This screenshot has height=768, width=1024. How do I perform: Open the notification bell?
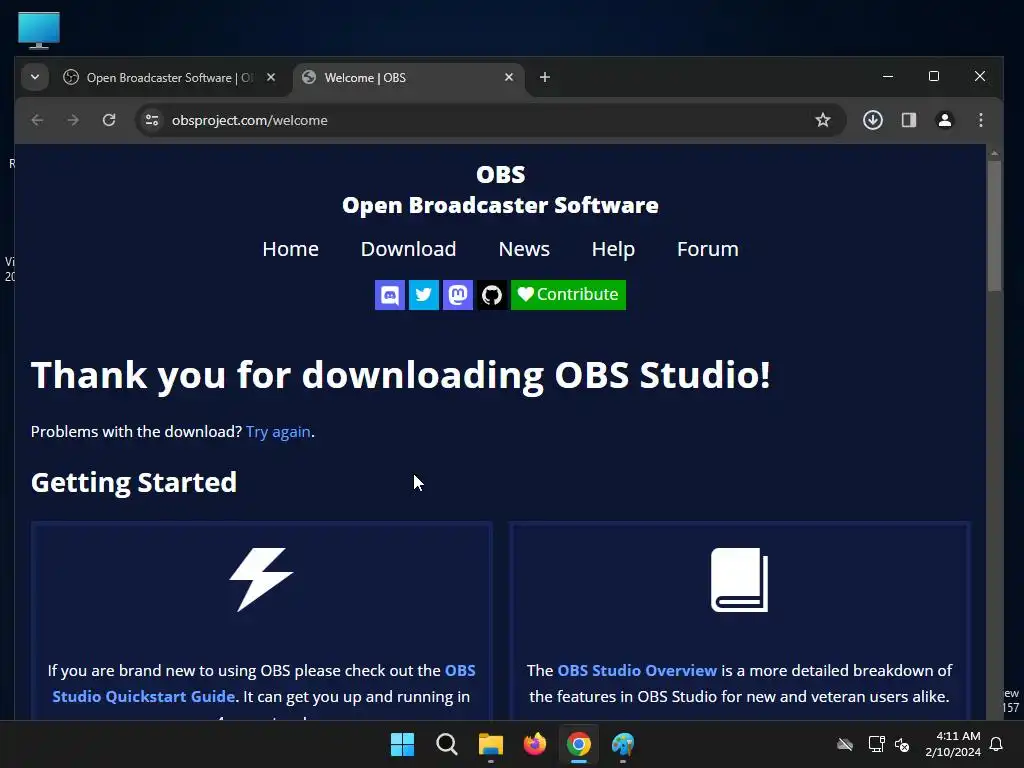click(x=997, y=744)
